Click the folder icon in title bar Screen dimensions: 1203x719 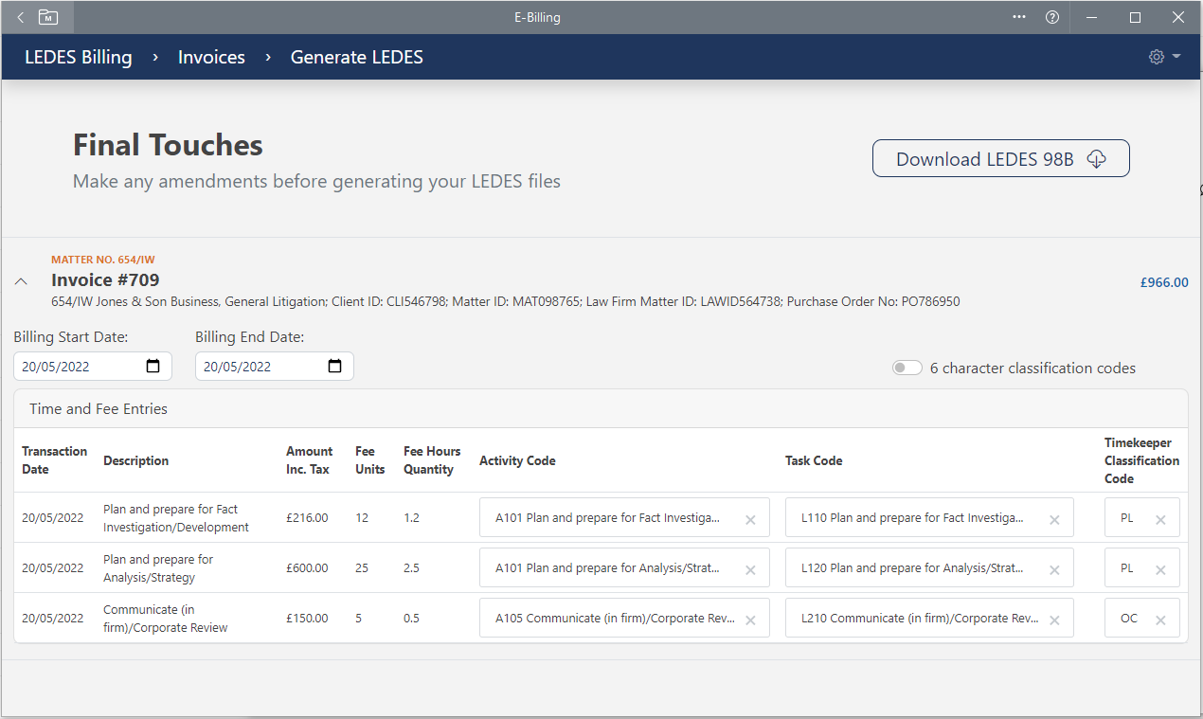tap(48, 17)
